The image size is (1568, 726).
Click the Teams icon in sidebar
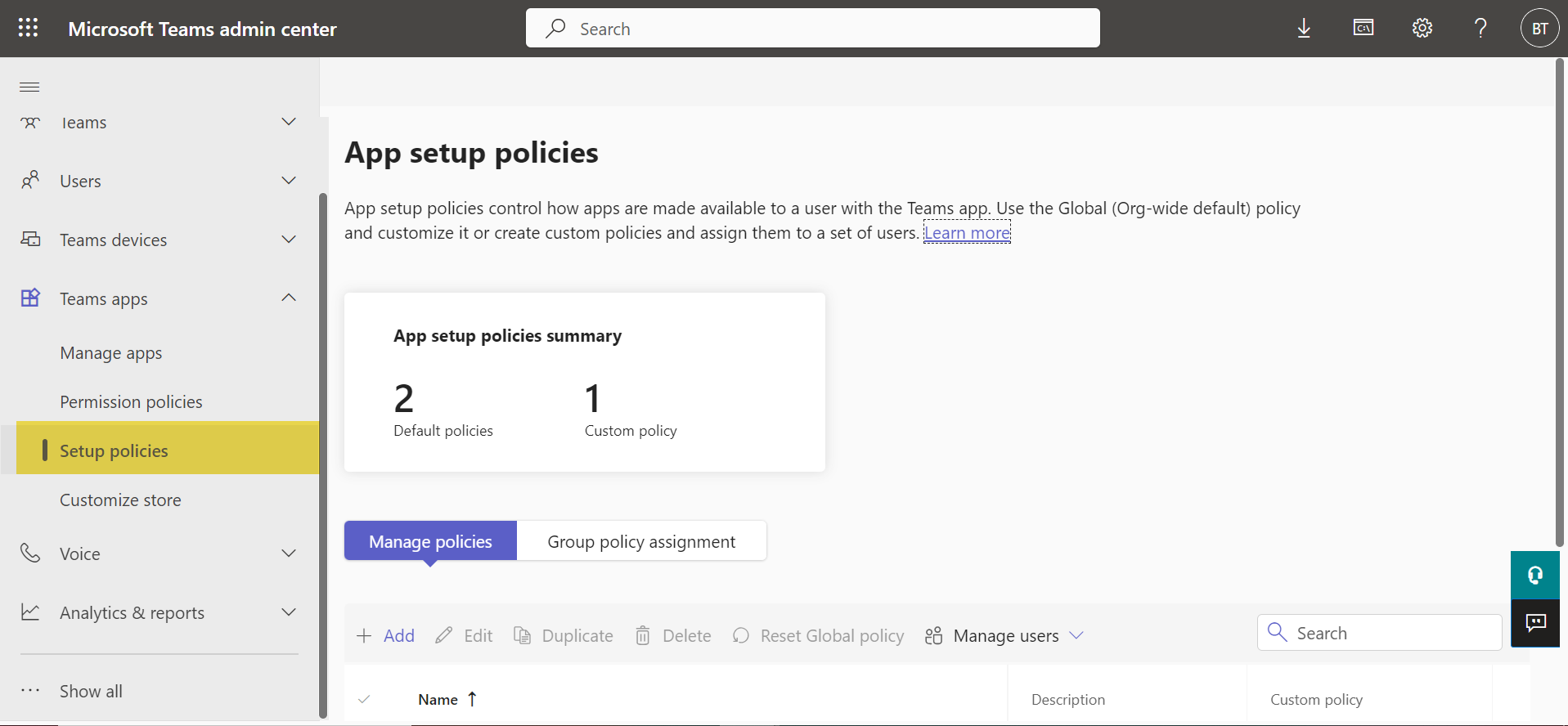(30, 123)
